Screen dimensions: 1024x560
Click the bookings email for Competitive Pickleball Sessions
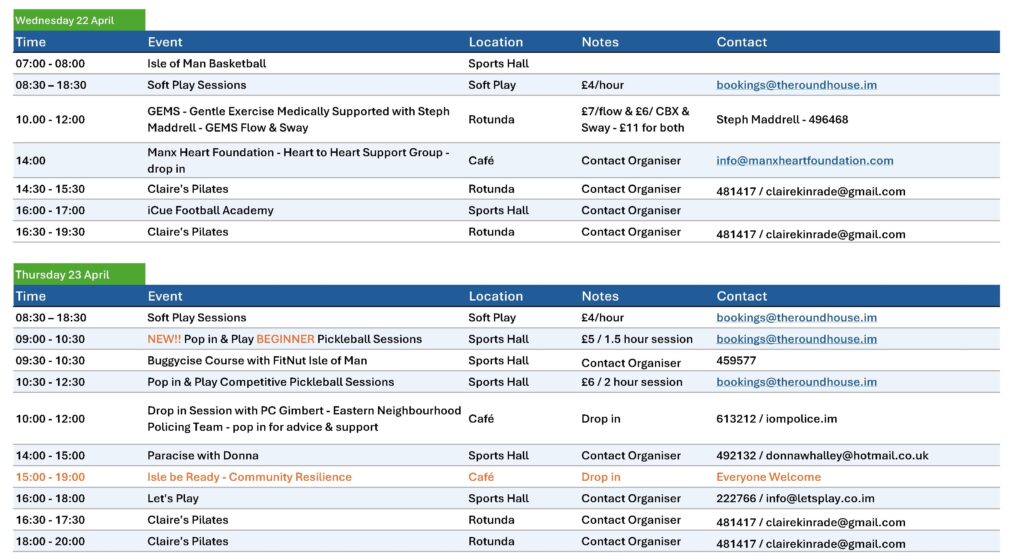tap(796, 382)
